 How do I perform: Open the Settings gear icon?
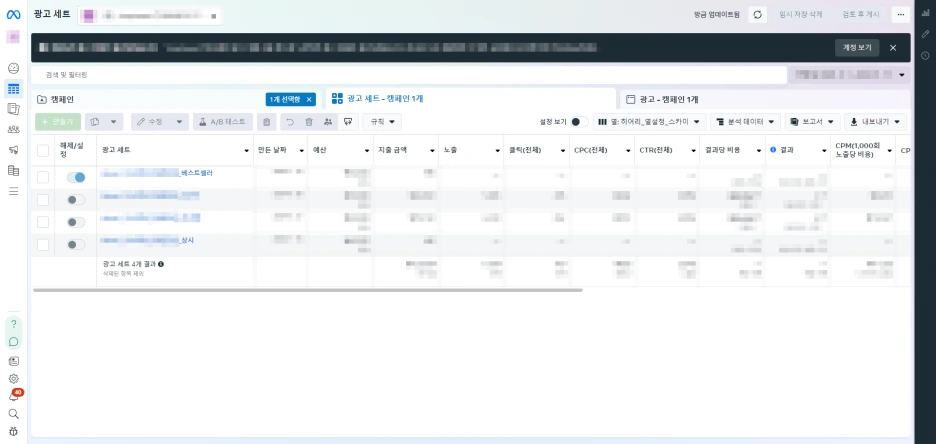click(x=13, y=378)
